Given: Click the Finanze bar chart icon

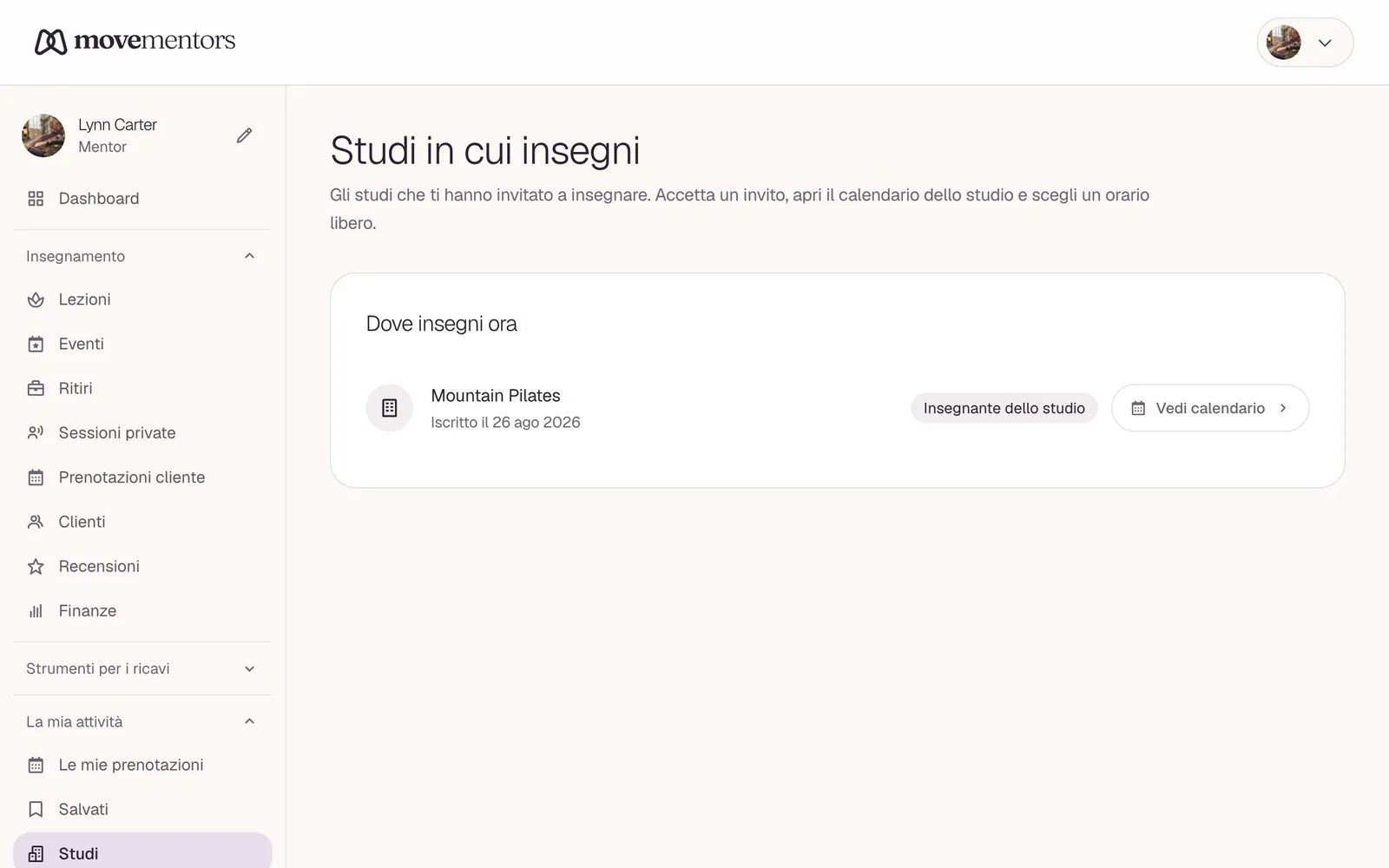Looking at the screenshot, I should [36, 611].
